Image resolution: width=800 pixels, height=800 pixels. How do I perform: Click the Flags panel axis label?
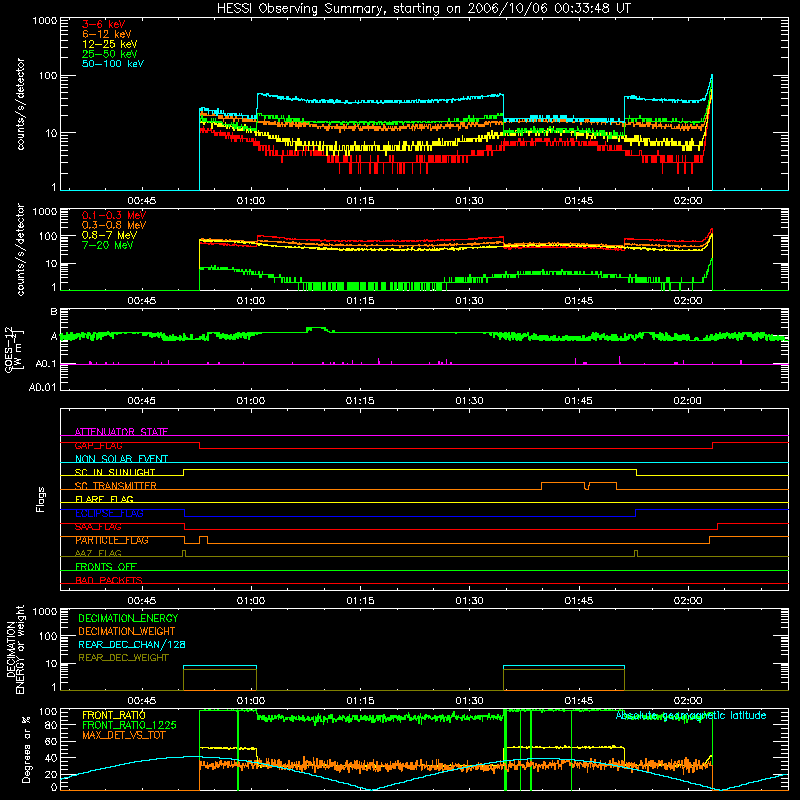point(40,499)
